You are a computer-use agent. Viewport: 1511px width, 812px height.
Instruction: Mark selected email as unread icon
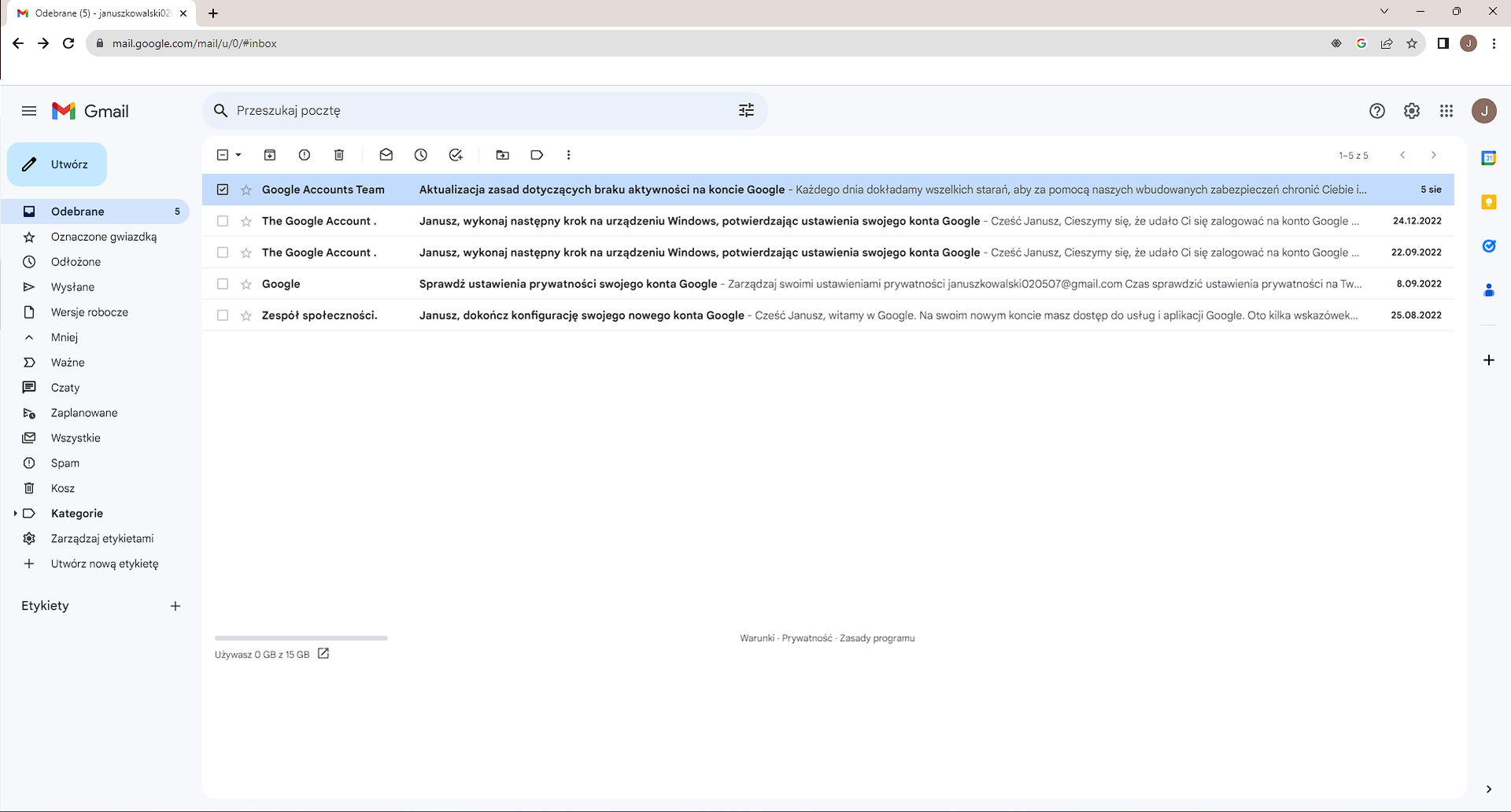pyautogui.click(x=386, y=155)
